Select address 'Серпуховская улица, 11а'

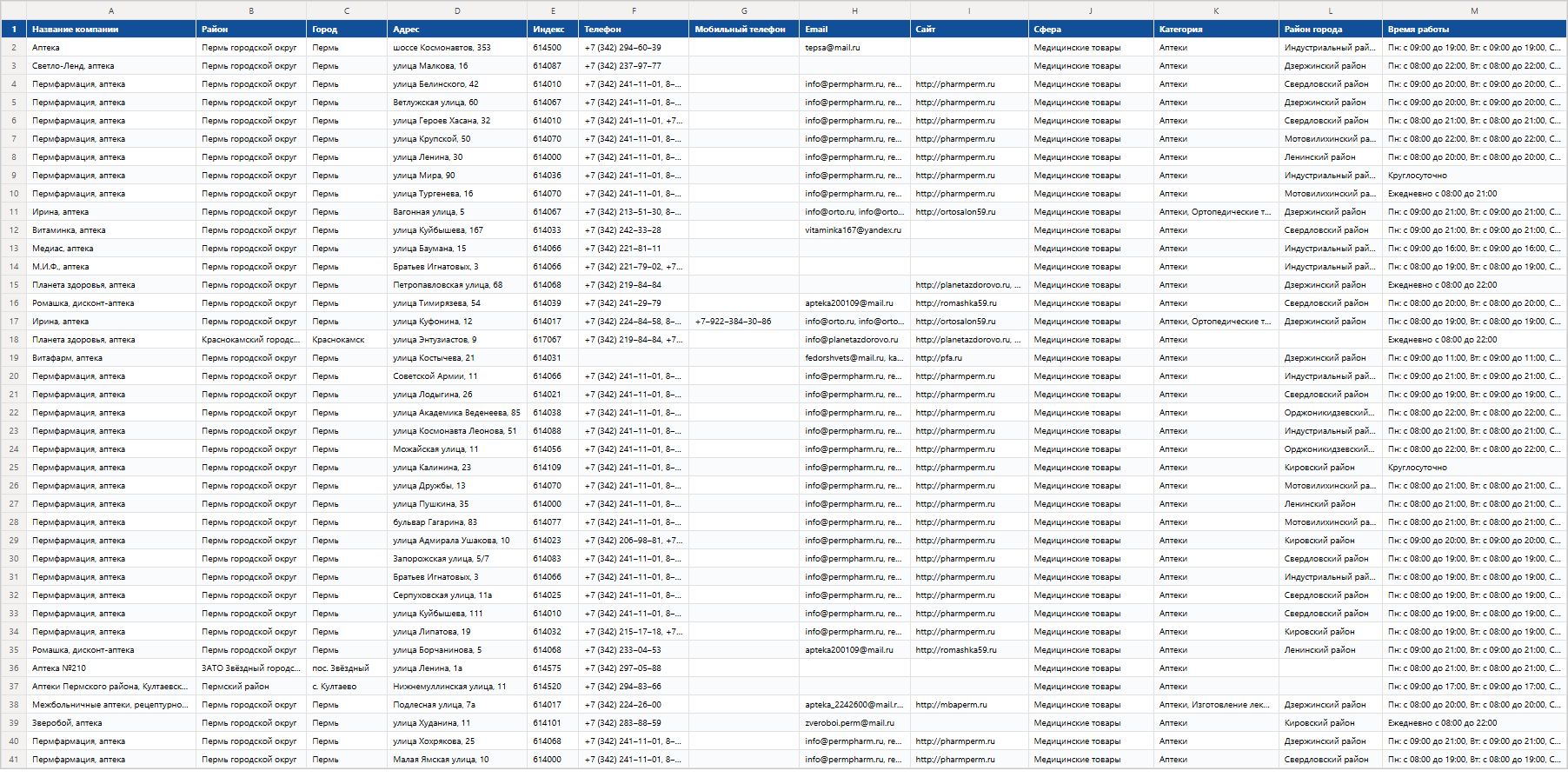coord(457,595)
